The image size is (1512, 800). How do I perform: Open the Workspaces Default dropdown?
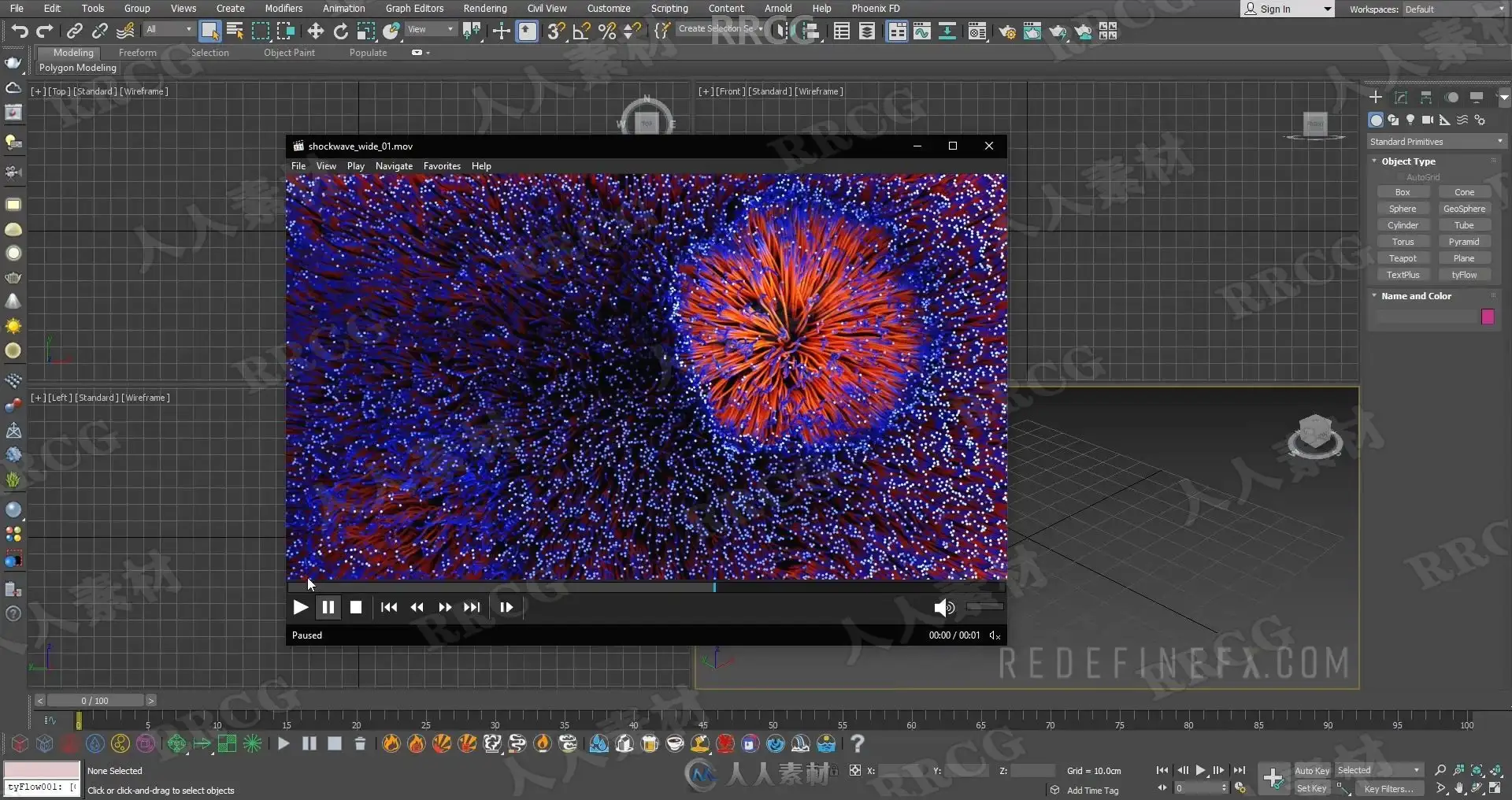click(1453, 9)
